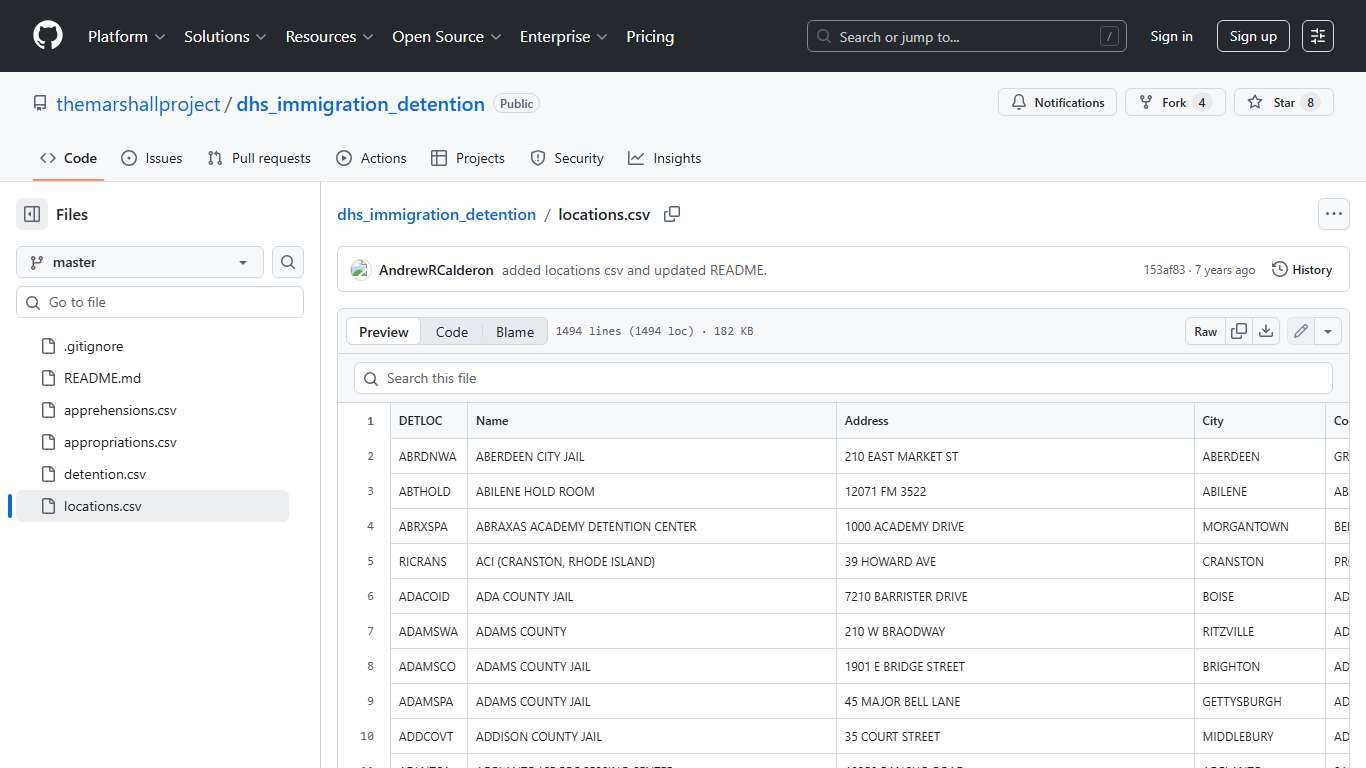The width and height of the screenshot is (1366, 768).
Task: Open the Issues tab
Action: click(151, 157)
